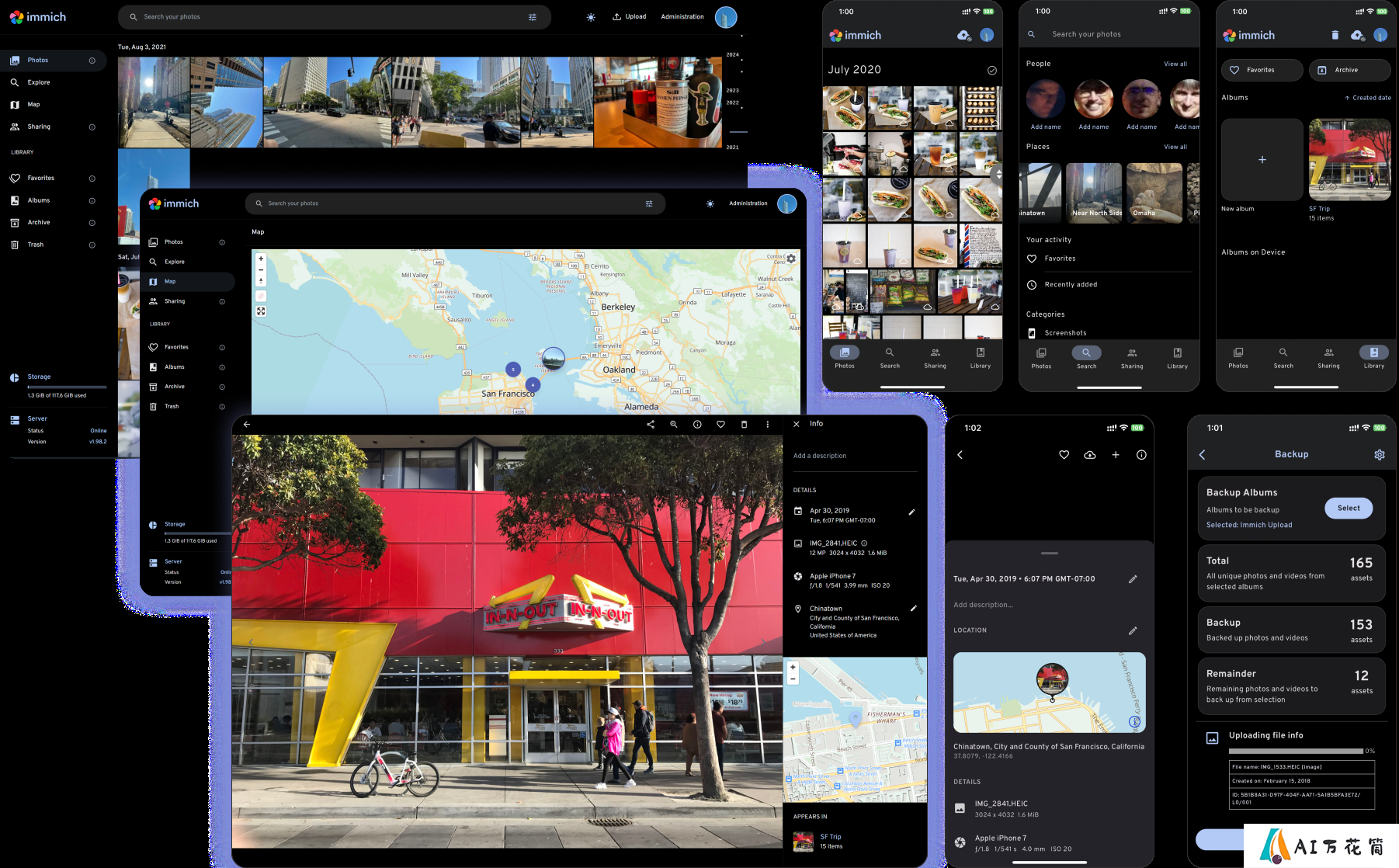Share the In-N-Out photo
1399x868 pixels.
point(651,425)
